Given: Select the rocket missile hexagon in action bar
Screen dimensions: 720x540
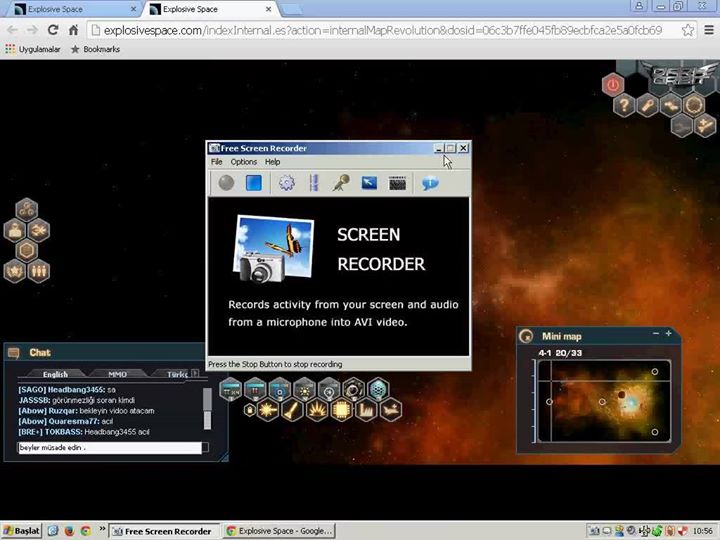Looking at the screenshot, I should [292, 410].
